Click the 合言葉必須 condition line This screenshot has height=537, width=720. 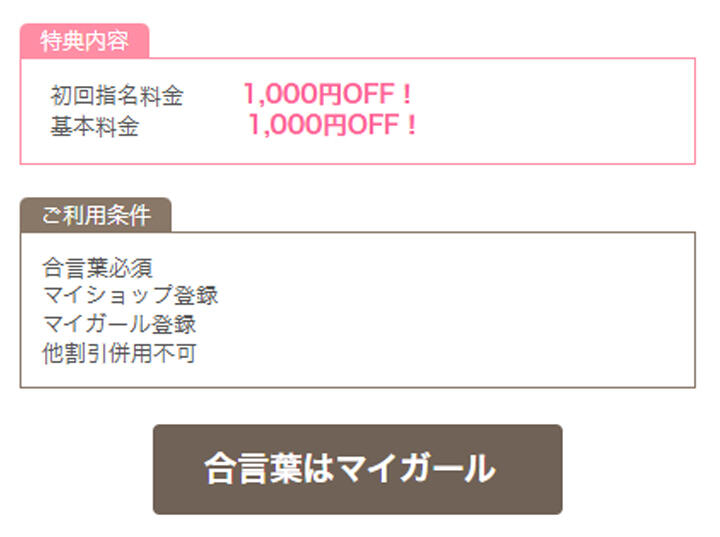[x=98, y=268]
